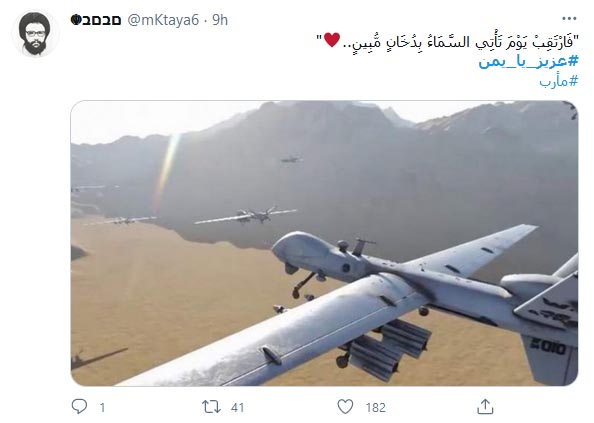This screenshot has height=423, width=594.
Task: Open the @mKtaya6 profile handle
Action: 163,20
